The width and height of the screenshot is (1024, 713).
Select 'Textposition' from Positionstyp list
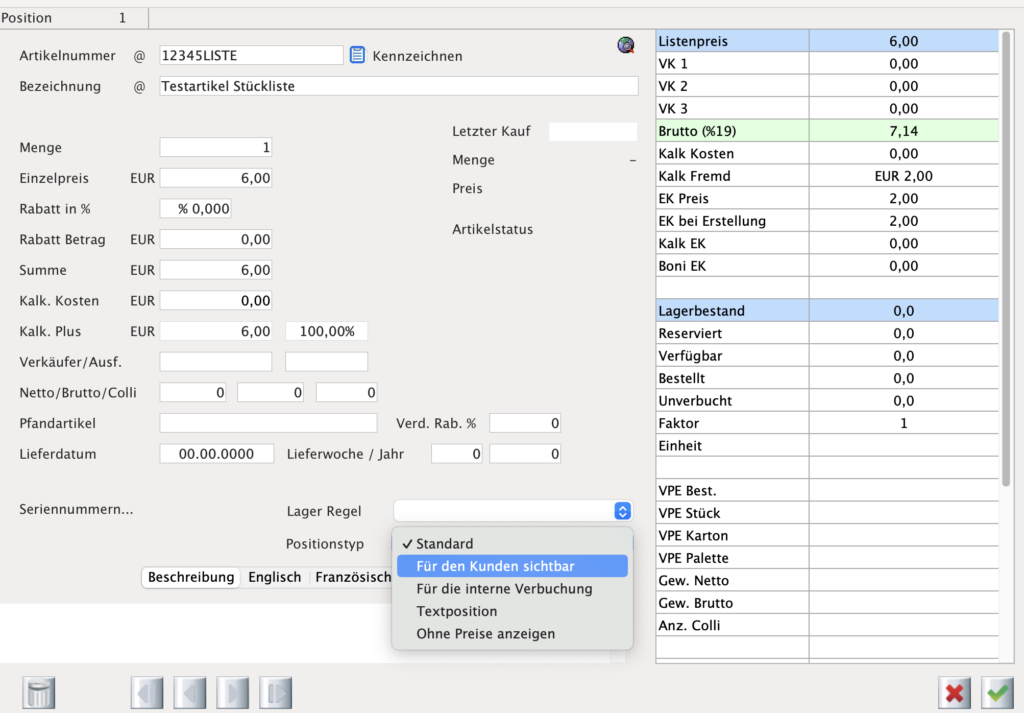(456, 611)
